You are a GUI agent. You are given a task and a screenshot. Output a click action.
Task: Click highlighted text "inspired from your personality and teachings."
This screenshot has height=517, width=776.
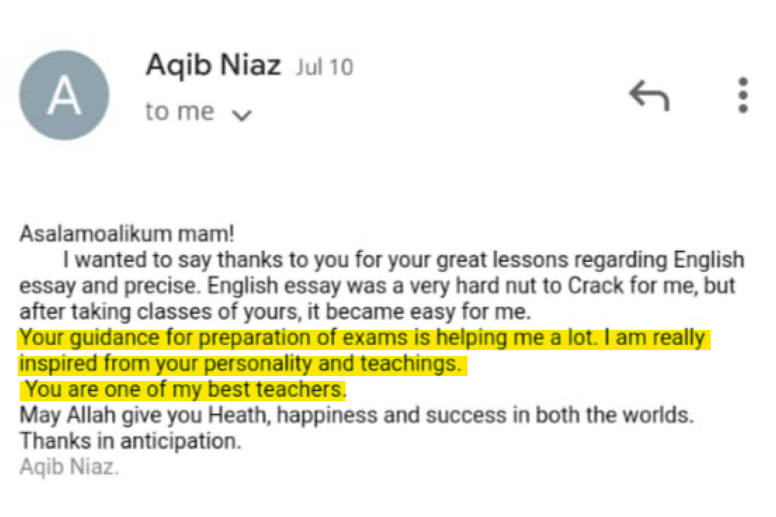(x=240, y=364)
